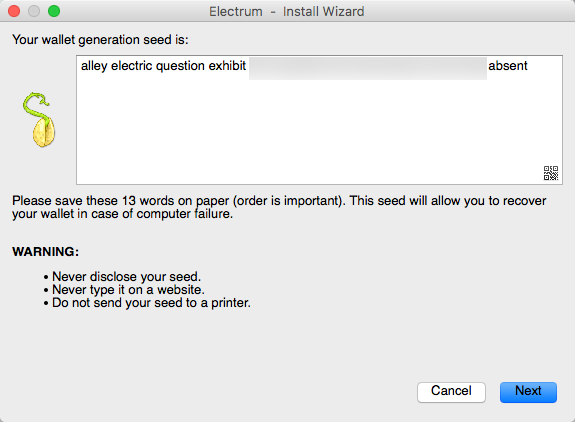
Task: Click the greyed-out minimize window button
Action: click(34, 11)
